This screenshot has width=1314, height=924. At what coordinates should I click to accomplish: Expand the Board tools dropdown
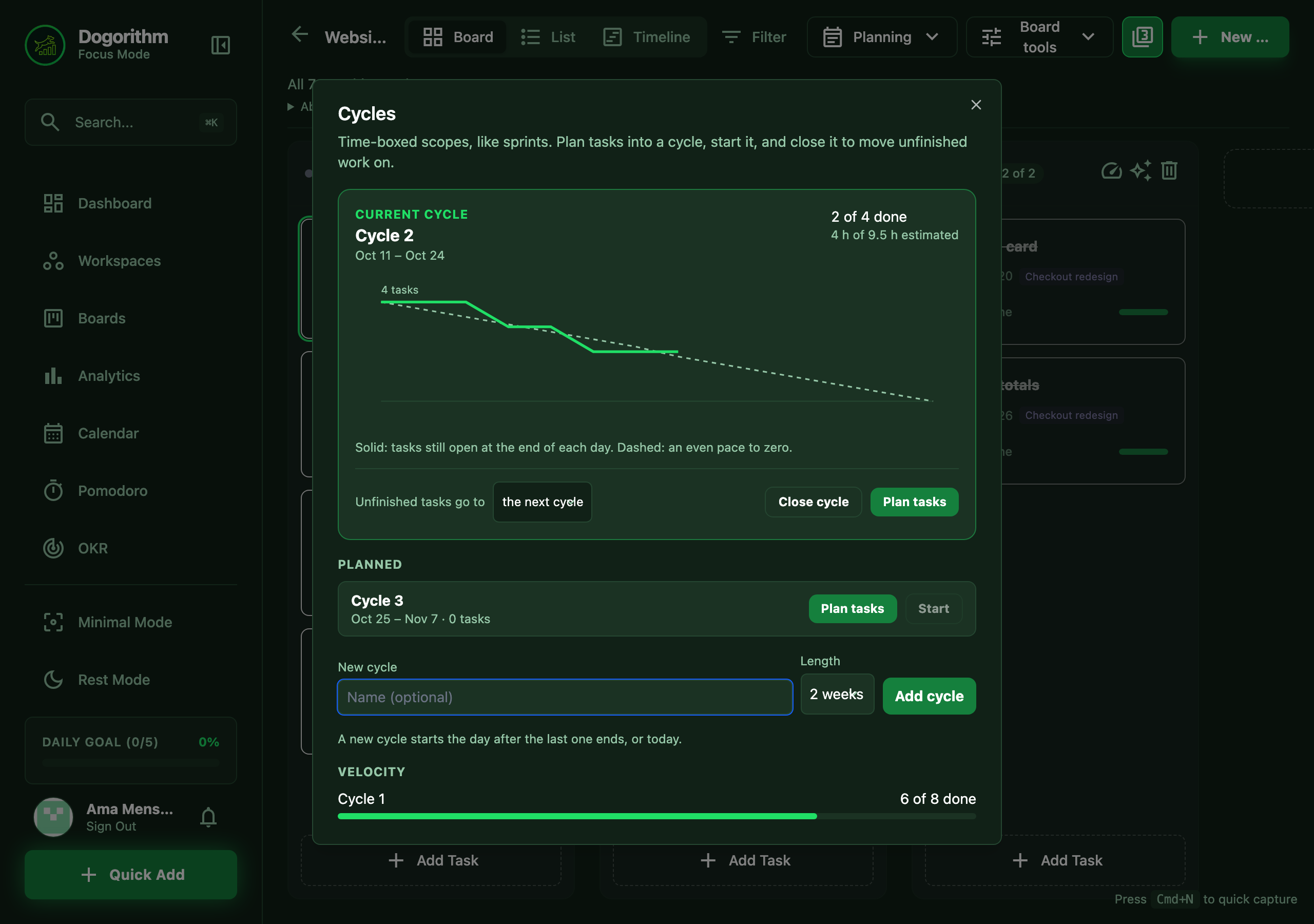[1039, 36]
